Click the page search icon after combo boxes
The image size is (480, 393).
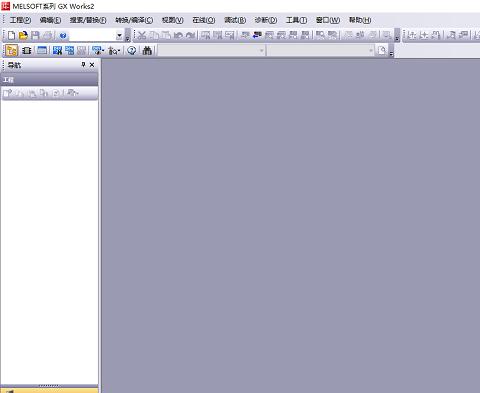(x=382, y=51)
